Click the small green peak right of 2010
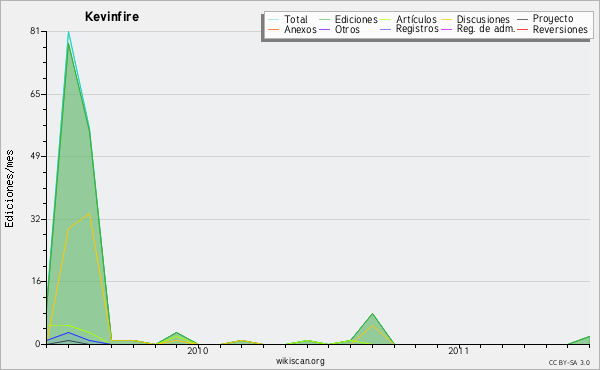 pyautogui.click(x=241, y=341)
